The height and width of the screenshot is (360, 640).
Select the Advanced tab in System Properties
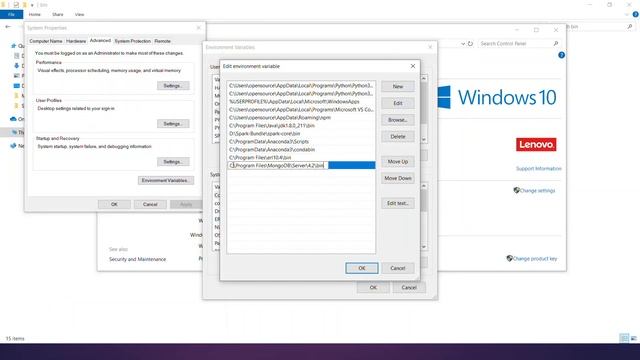pyautogui.click(x=100, y=41)
